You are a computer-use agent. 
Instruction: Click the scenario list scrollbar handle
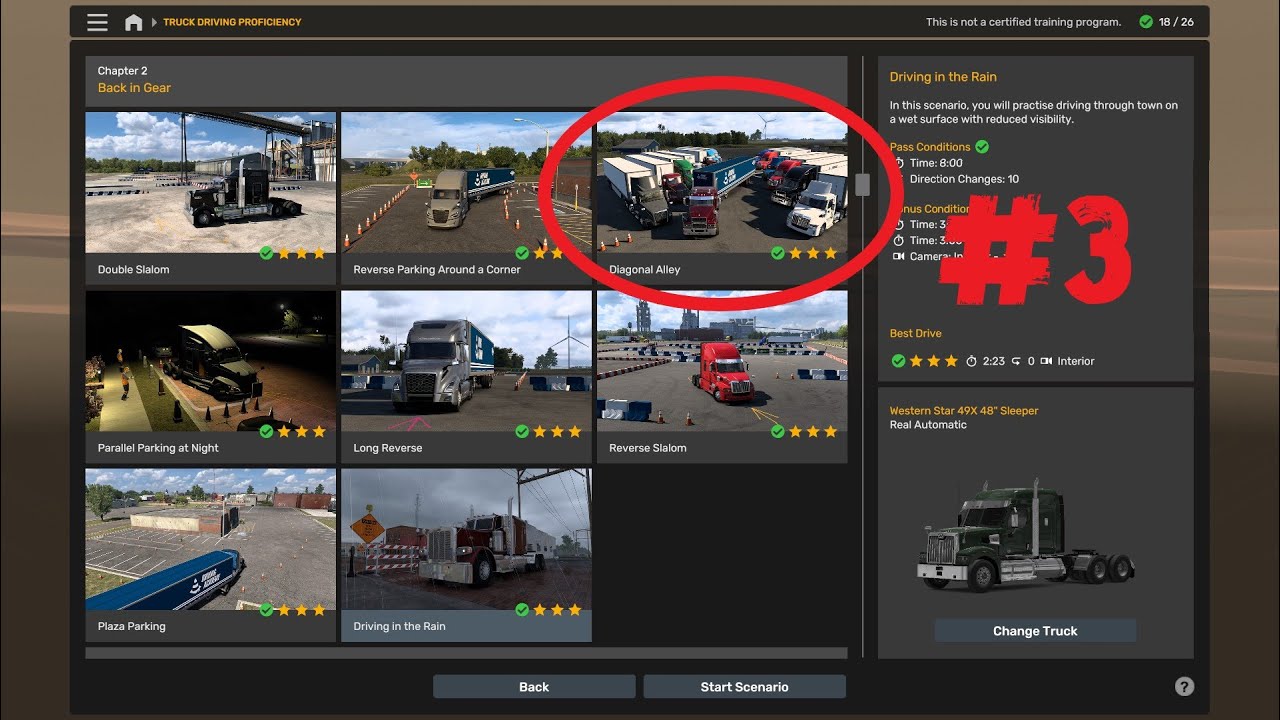(862, 184)
